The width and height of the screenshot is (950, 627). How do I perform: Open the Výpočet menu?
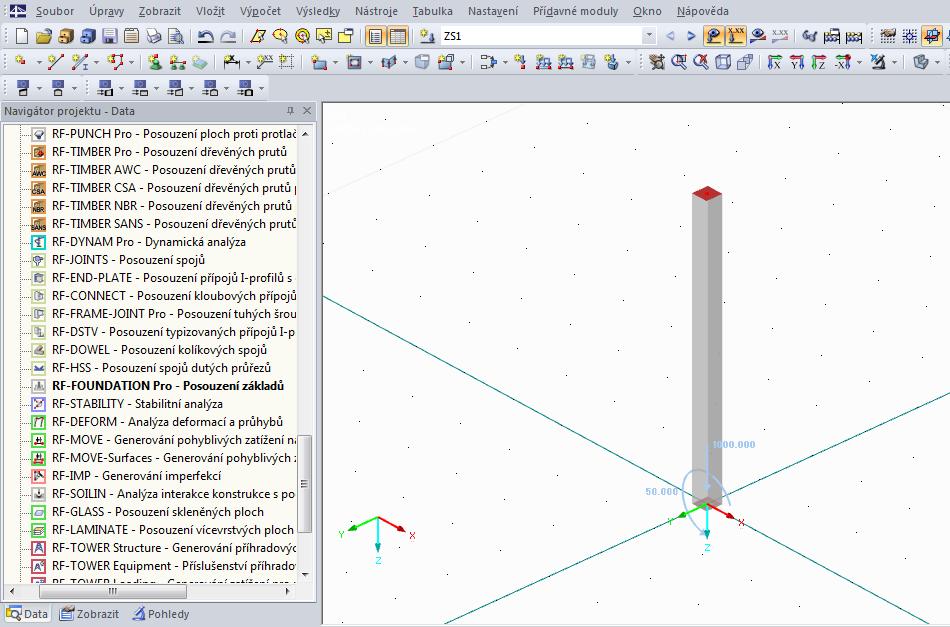[x=260, y=11]
